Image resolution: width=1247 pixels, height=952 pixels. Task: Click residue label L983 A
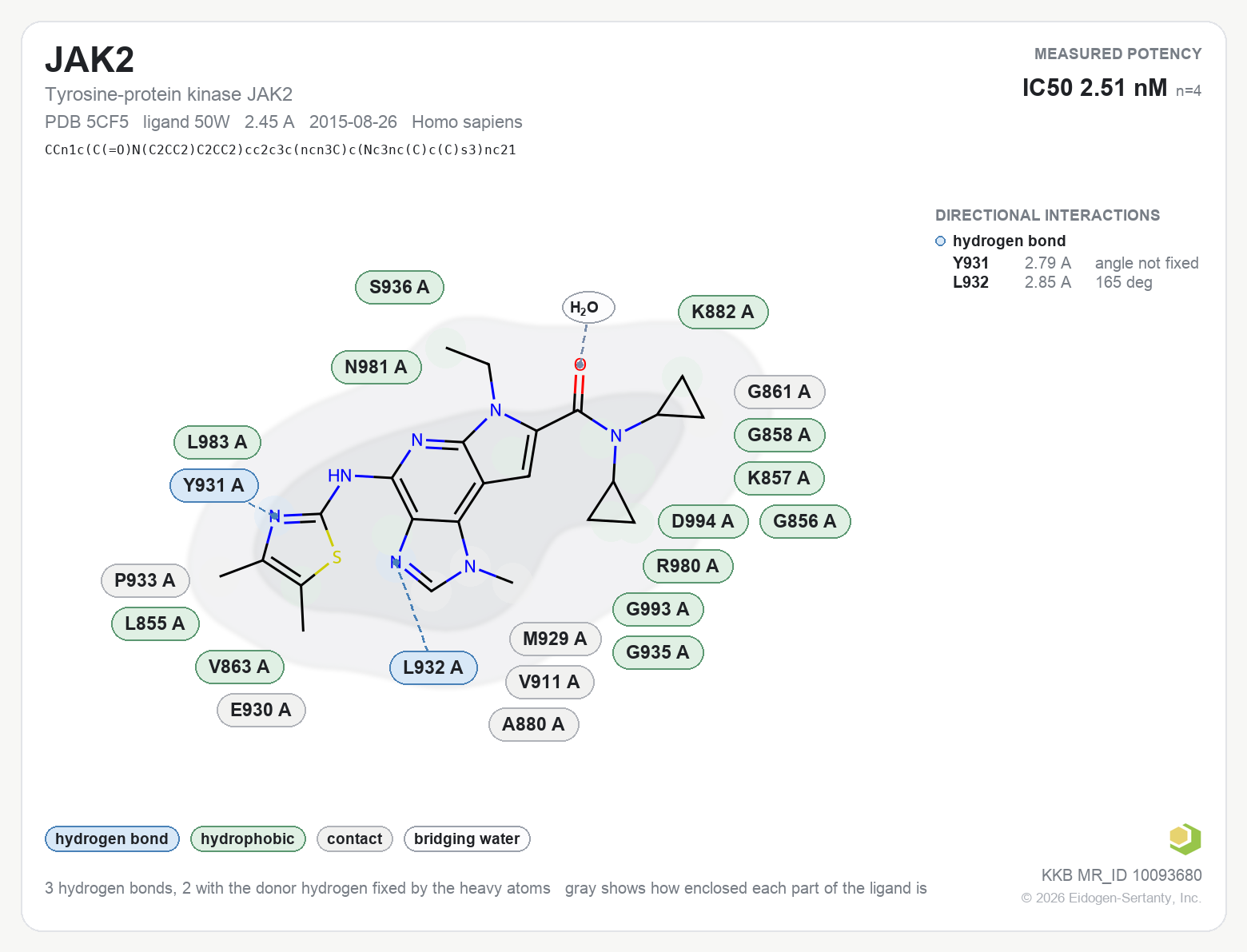point(217,442)
